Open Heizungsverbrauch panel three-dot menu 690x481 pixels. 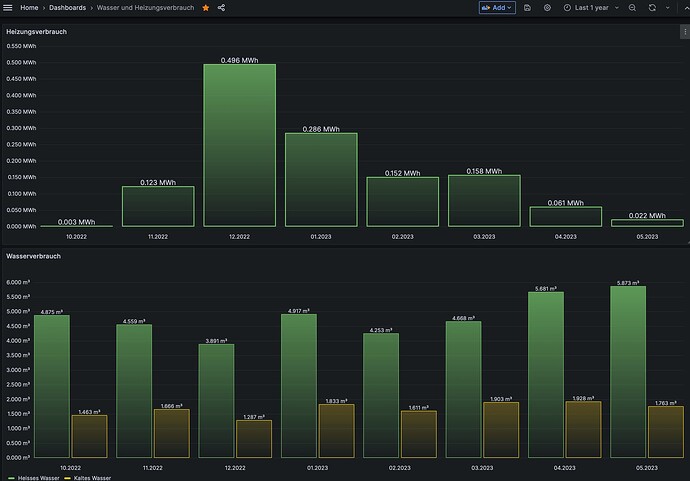pos(685,32)
